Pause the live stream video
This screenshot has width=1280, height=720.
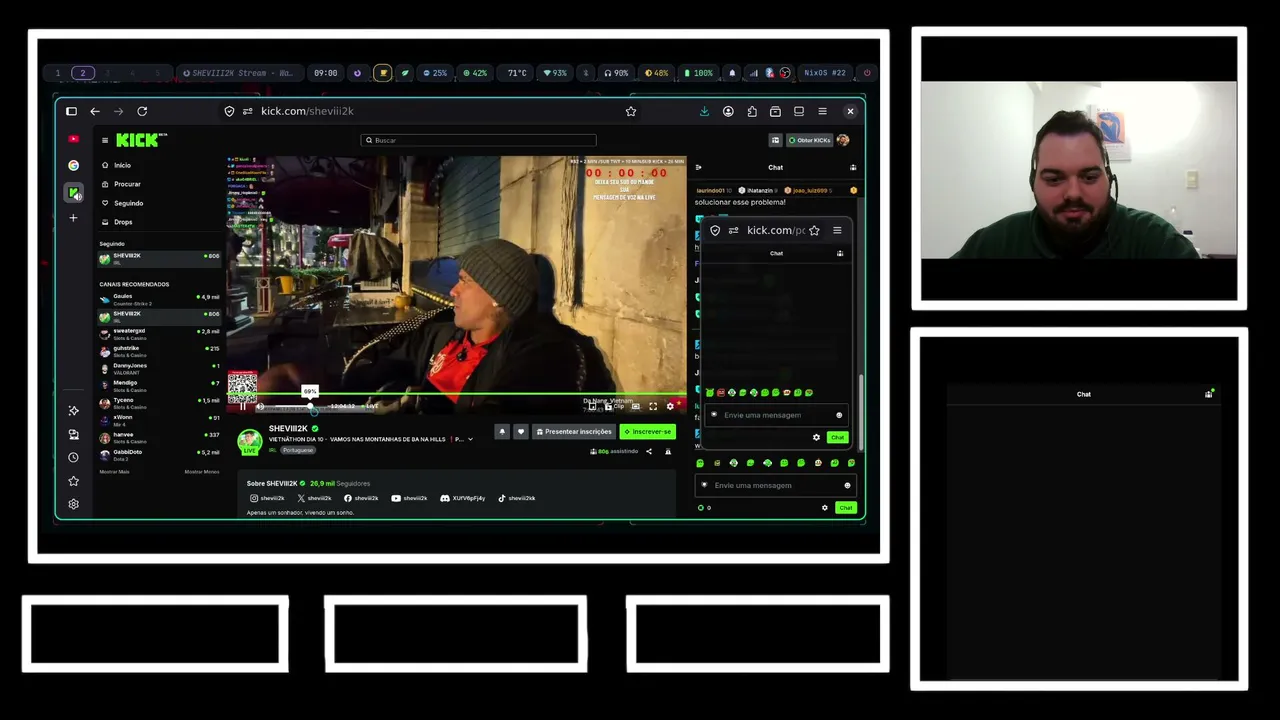[243, 406]
